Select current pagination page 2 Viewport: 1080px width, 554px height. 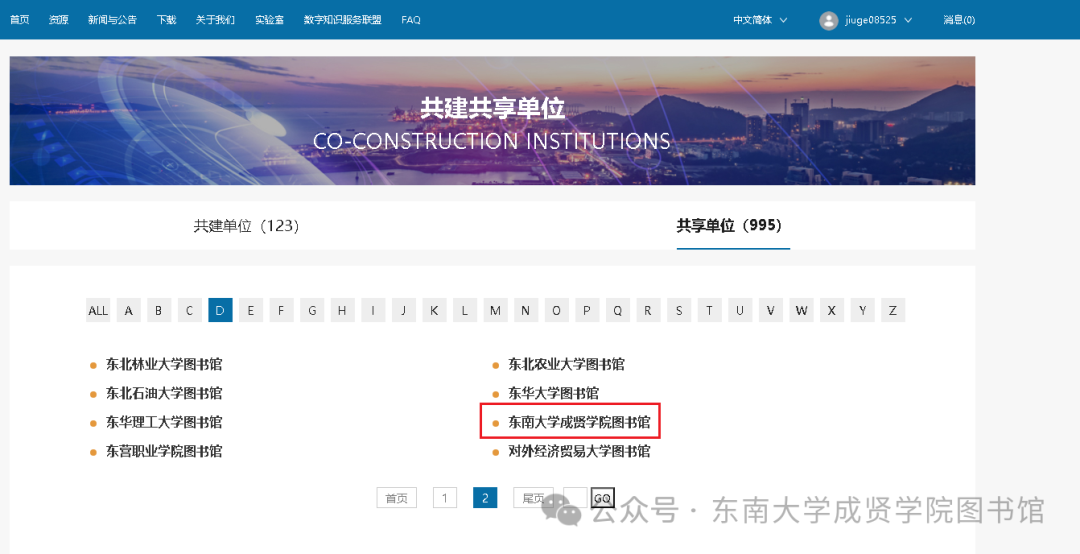[485, 497]
